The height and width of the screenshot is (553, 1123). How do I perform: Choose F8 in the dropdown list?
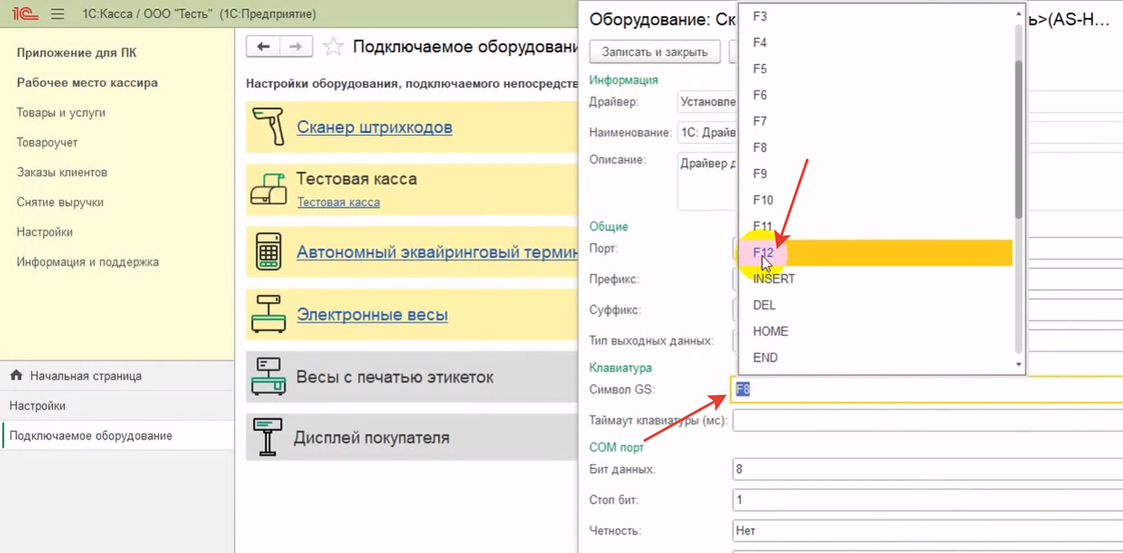pos(877,148)
